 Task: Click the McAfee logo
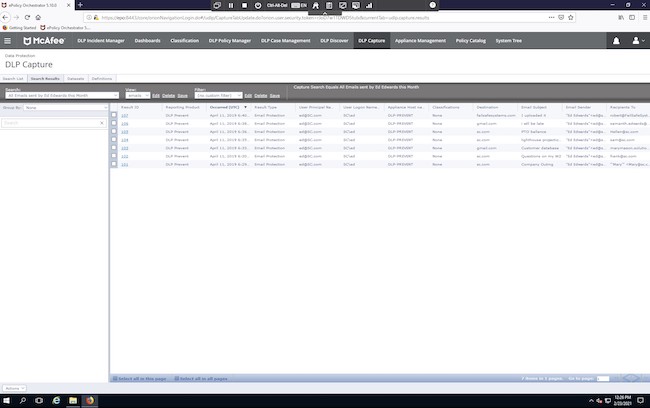tap(44, 41)
